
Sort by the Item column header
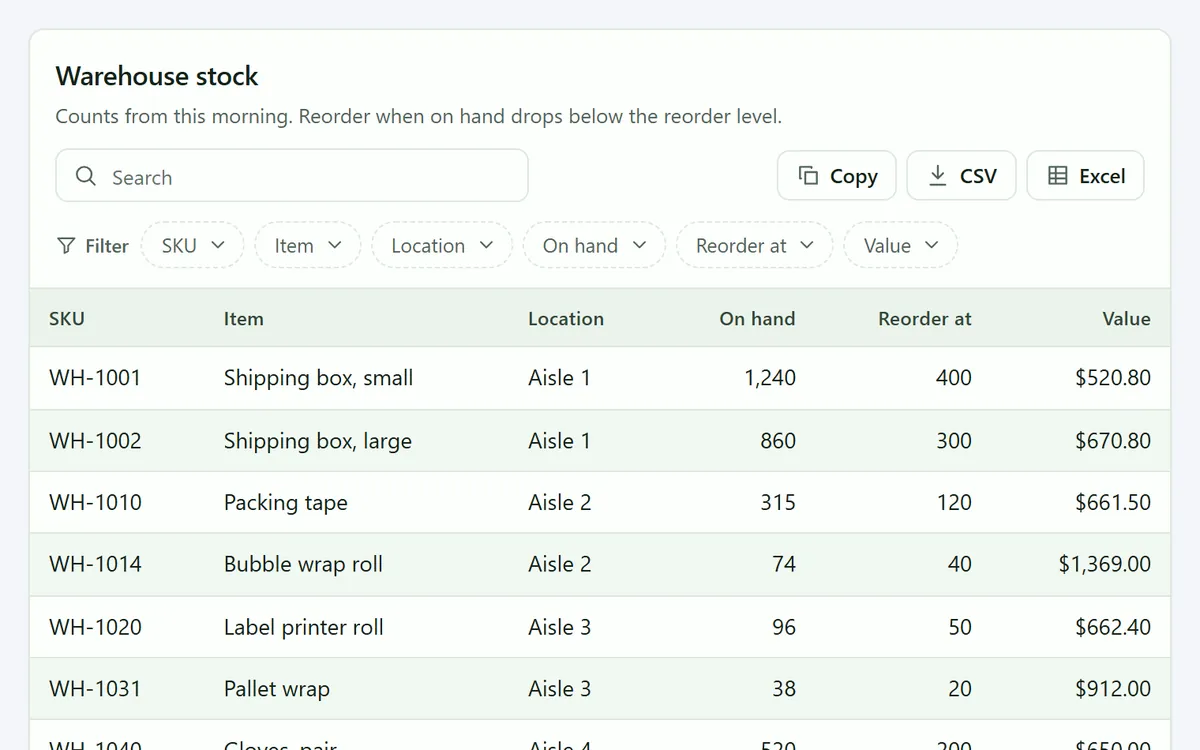coord(244,319)
